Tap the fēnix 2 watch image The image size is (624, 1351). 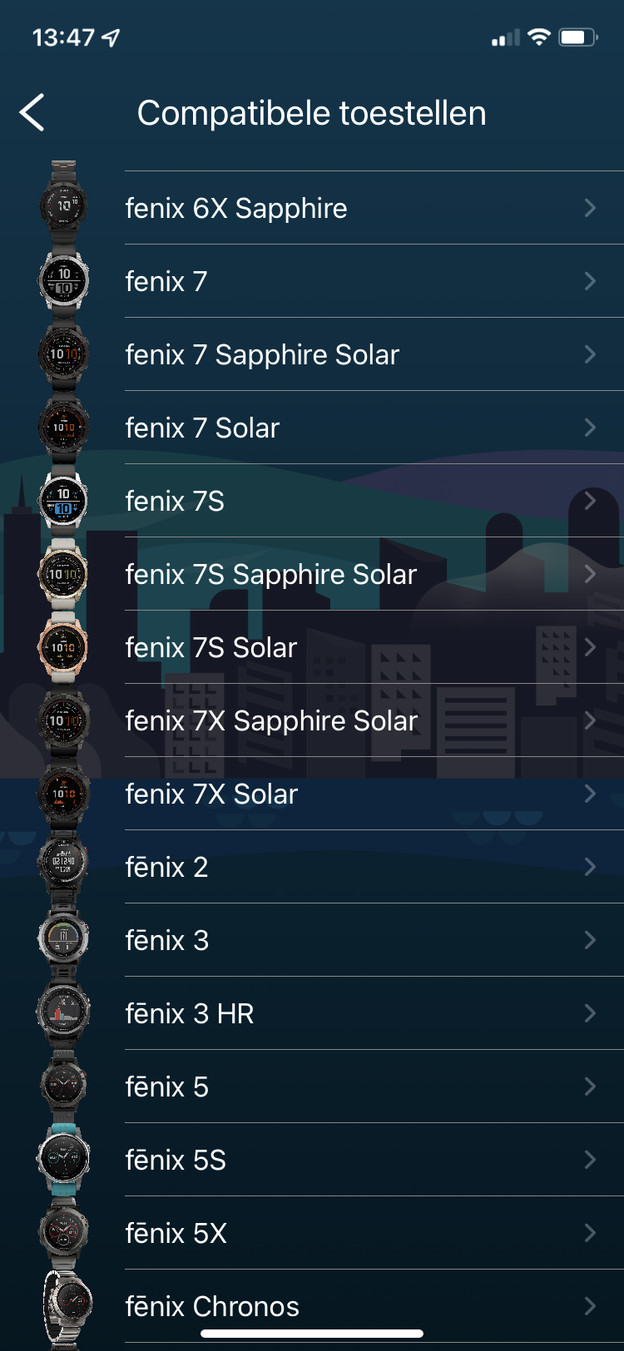[63, 867]
